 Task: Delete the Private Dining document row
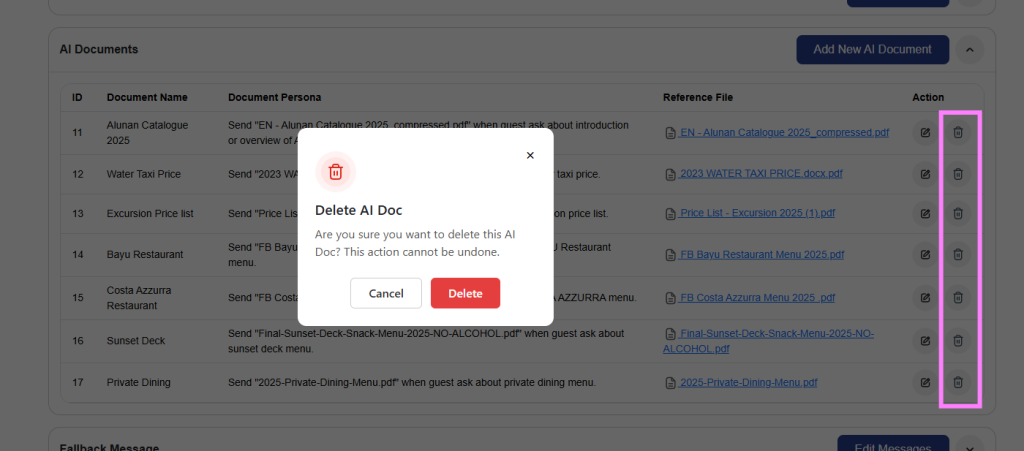957,382
